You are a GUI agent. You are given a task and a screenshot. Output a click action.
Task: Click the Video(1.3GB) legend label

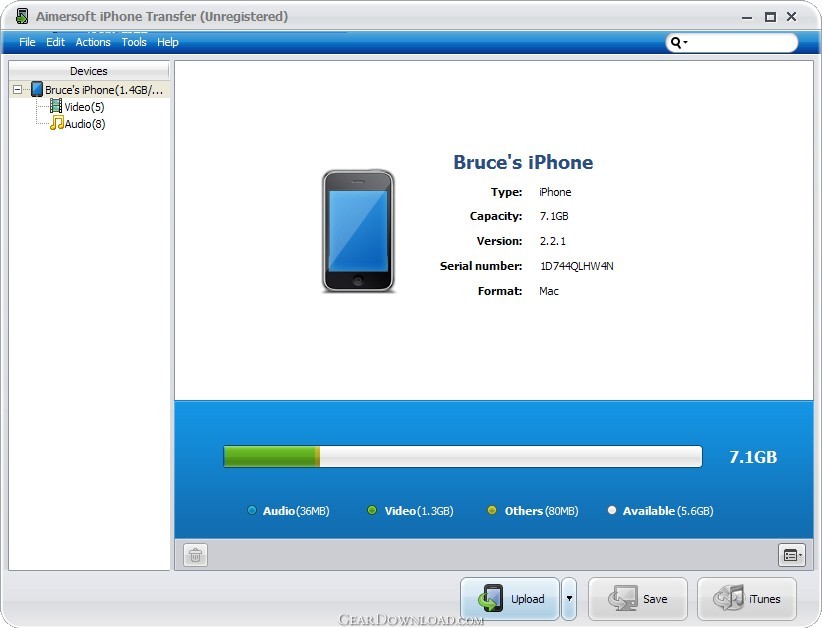coord(419,511)
